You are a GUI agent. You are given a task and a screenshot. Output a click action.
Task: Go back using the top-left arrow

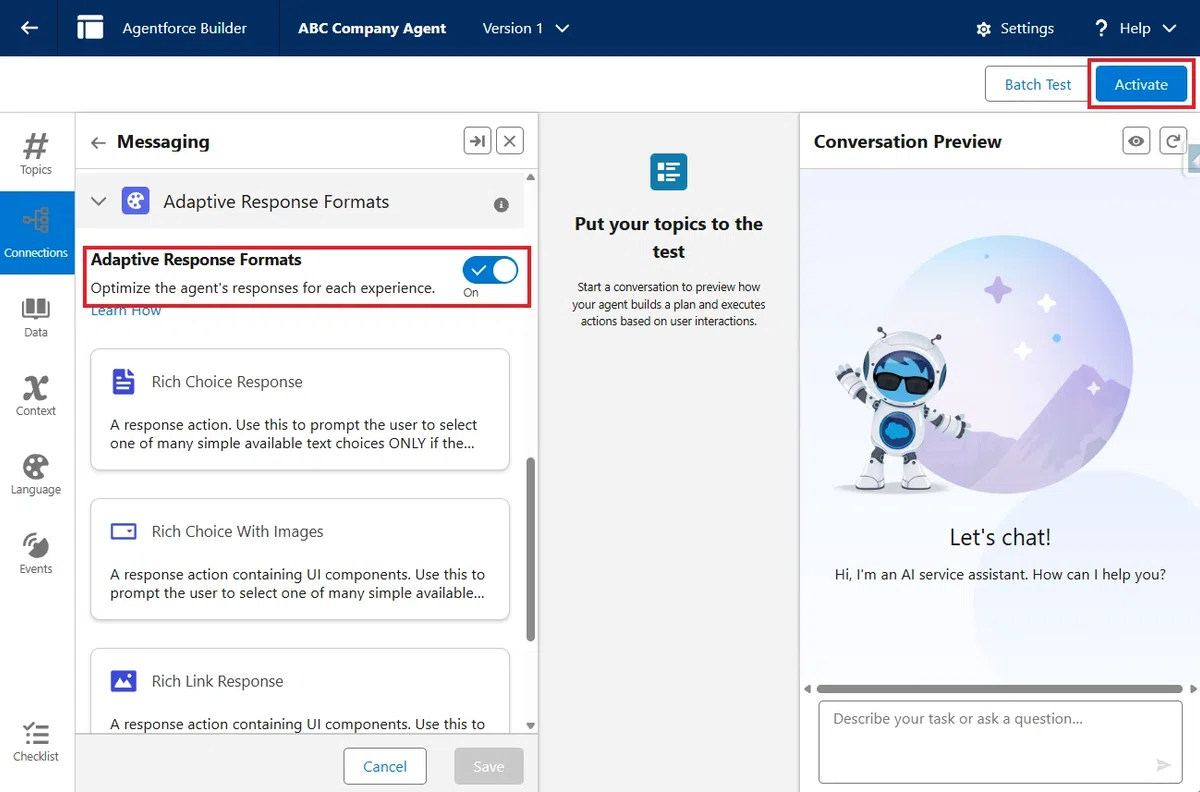(x=29, y=28)
